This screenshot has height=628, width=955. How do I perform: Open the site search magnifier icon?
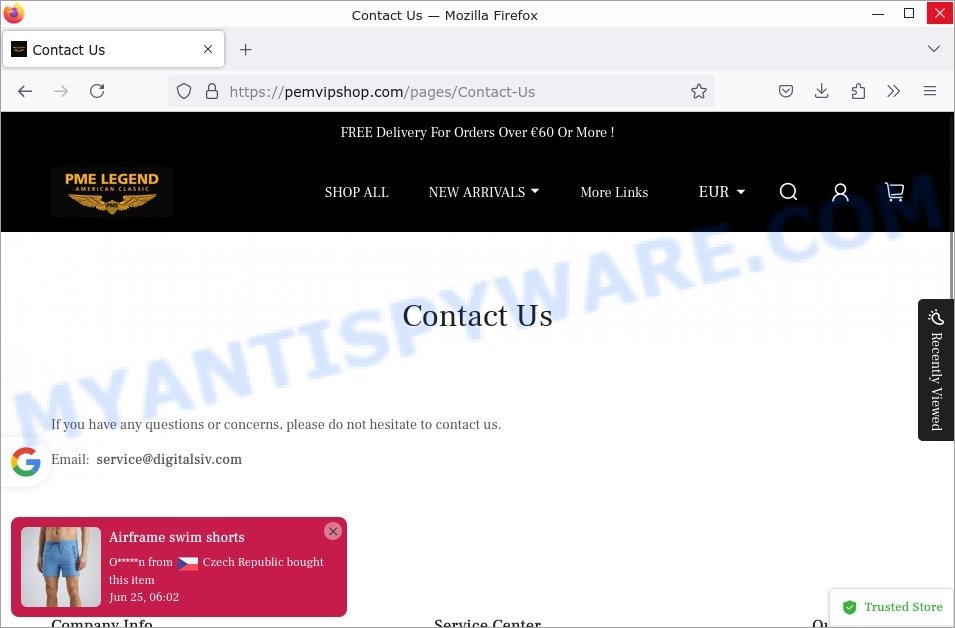pos(788,192)
